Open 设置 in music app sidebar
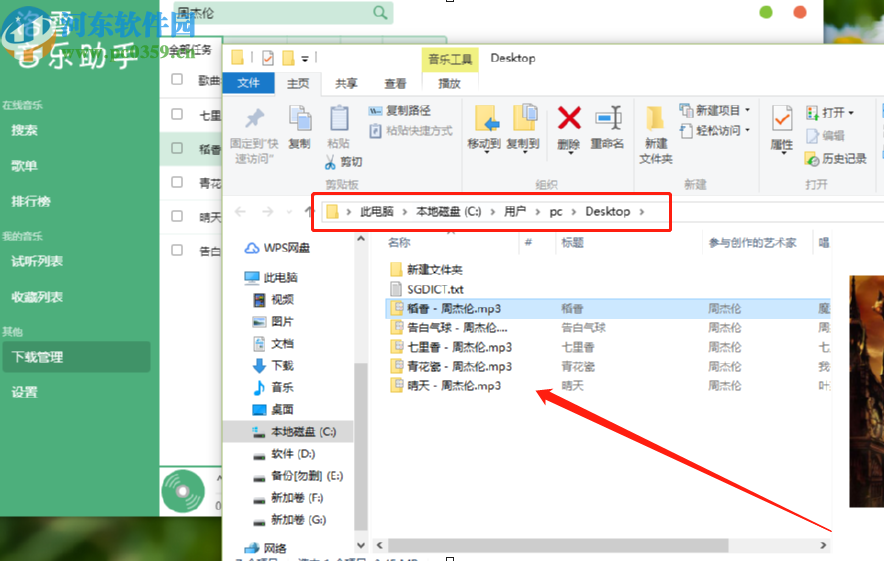The height and width of the screenshot is (561, 884). tap(24, 392)
